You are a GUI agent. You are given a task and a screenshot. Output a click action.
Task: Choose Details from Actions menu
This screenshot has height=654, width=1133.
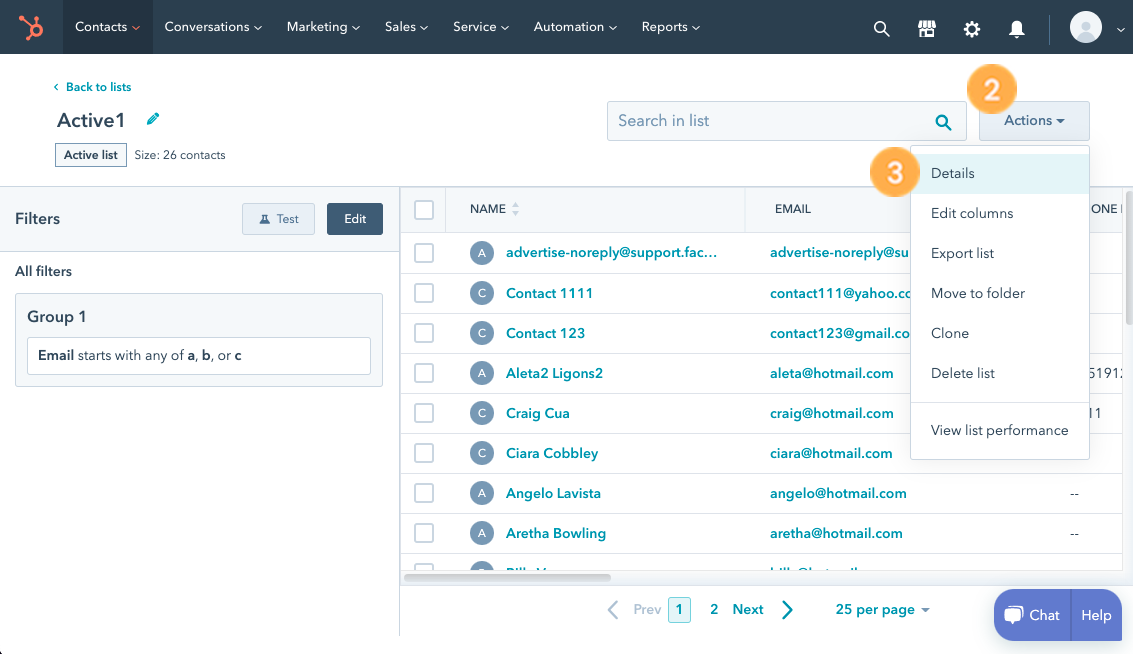pos(1000,173)
